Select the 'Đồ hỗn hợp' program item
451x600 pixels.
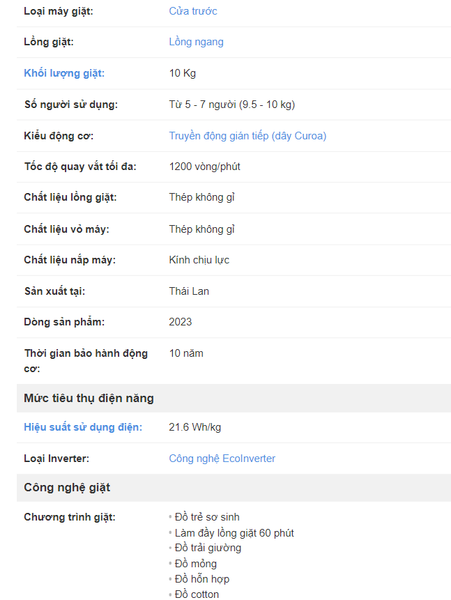pyautogui.click(x=202, y=579)
